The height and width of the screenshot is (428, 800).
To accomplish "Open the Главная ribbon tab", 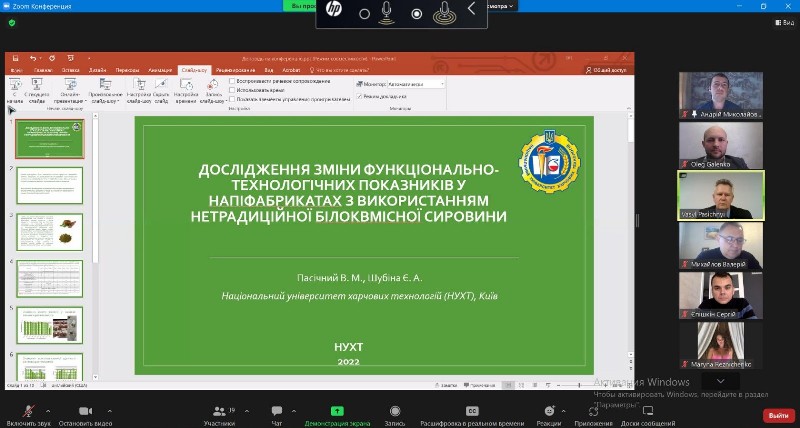I will [x=43, y=70].
